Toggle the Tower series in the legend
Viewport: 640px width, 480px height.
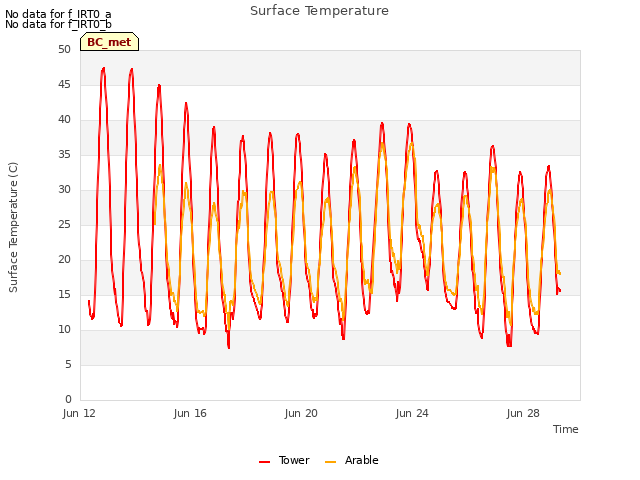click(284, 460)
